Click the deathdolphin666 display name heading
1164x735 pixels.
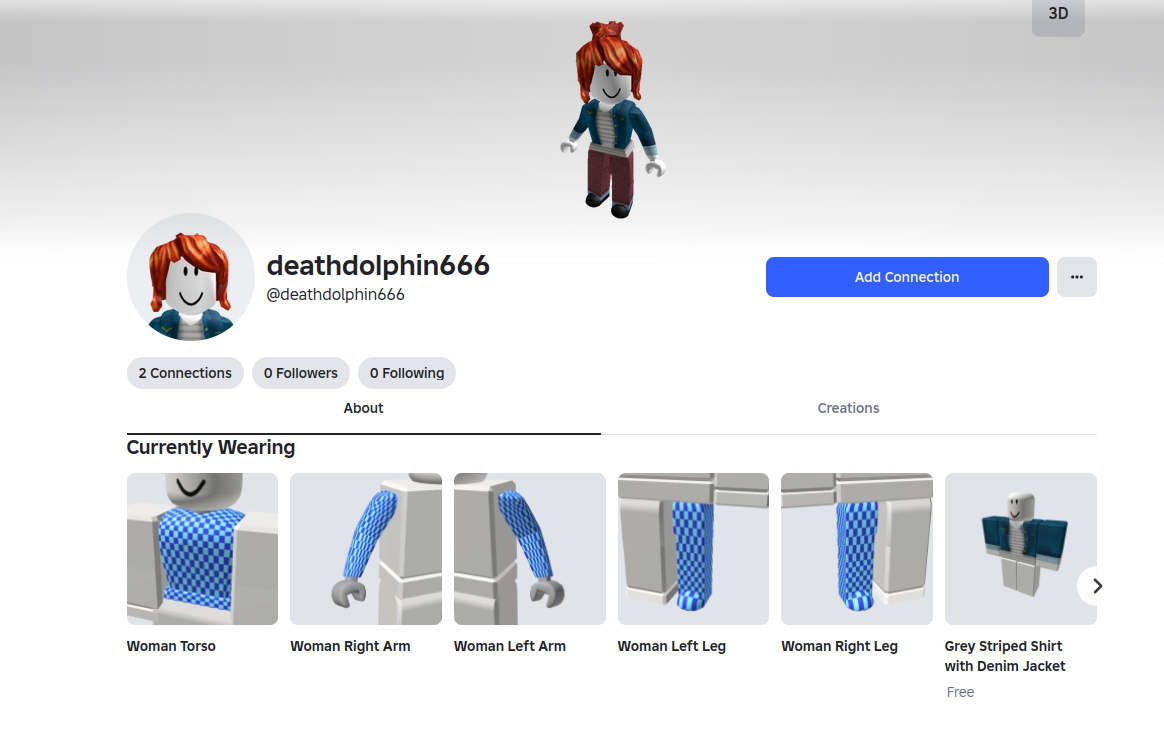coord(378,266)
